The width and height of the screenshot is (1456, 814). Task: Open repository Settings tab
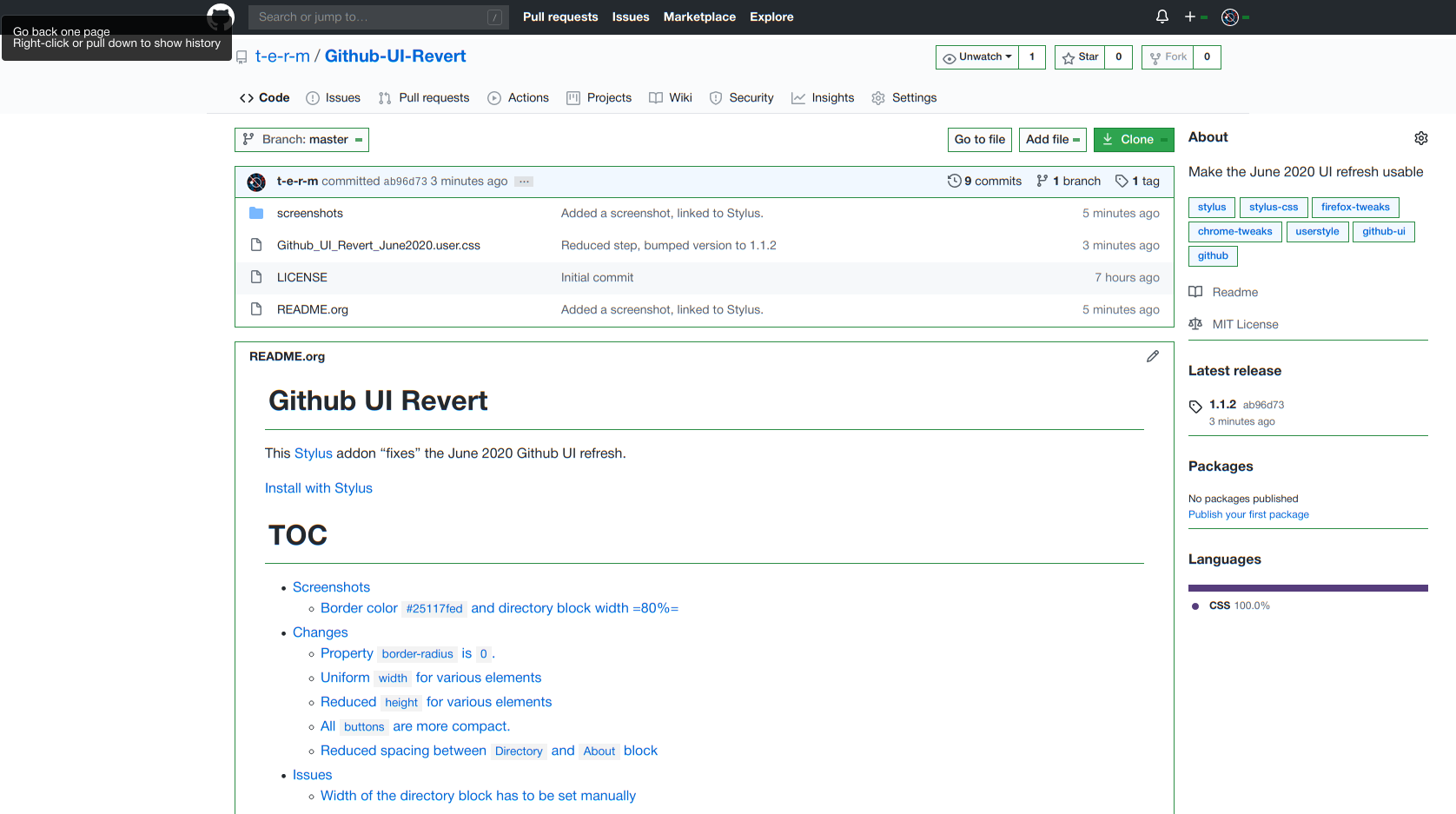pos(903,98)
